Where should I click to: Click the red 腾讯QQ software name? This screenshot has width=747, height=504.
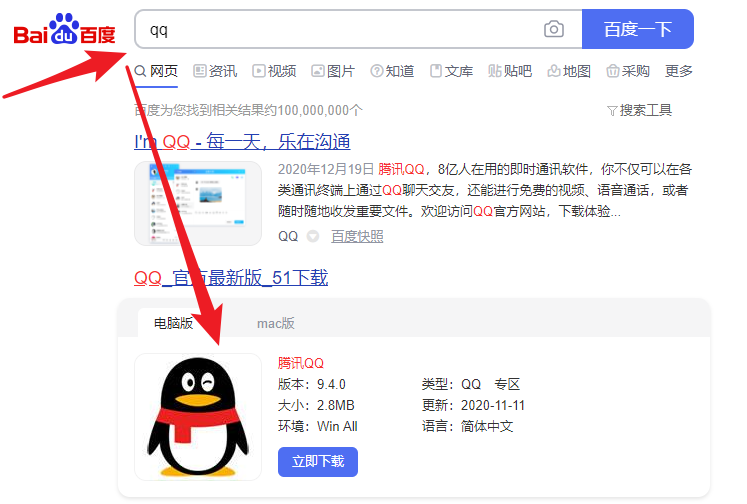point(301,363)
